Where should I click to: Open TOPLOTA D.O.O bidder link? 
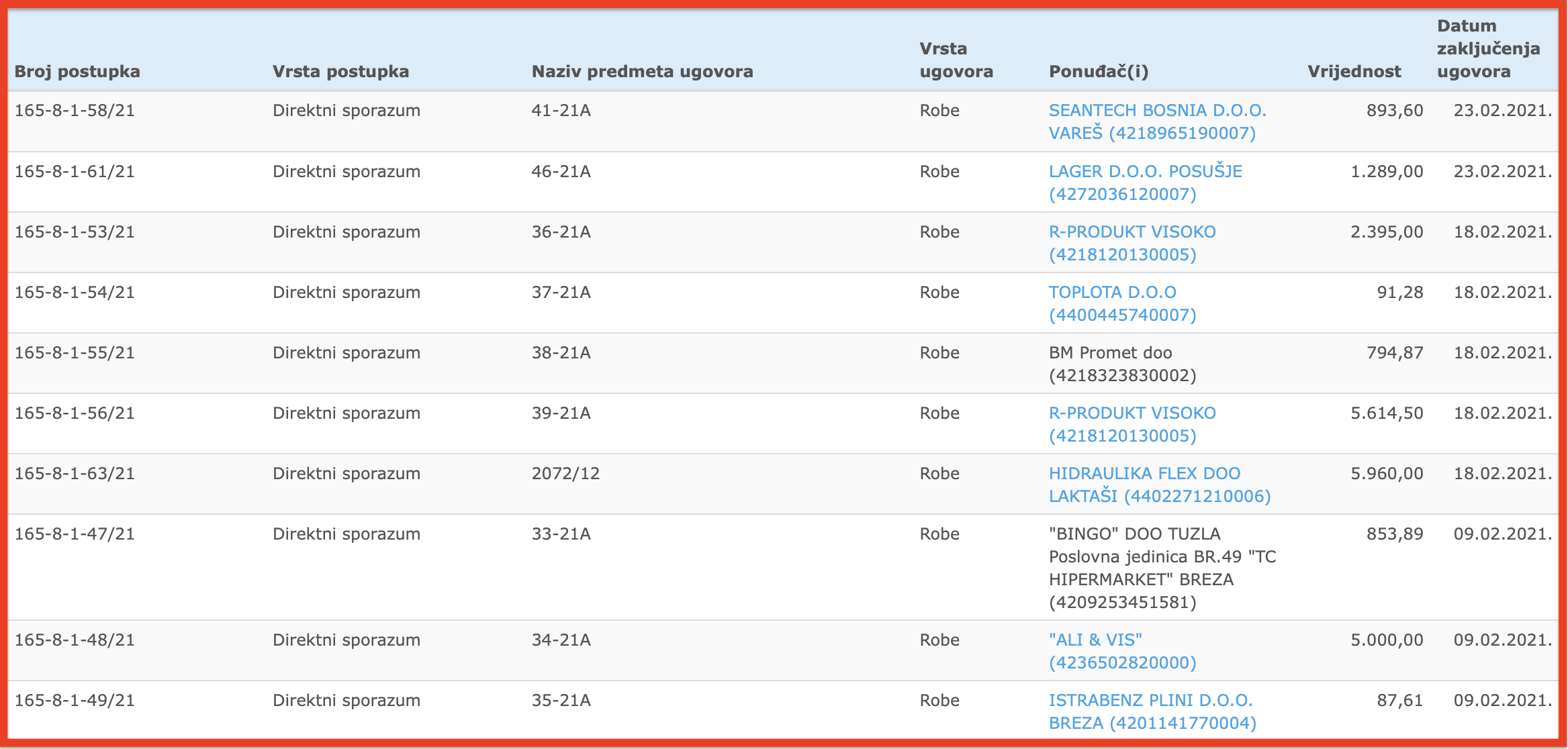click(1123, 303)
